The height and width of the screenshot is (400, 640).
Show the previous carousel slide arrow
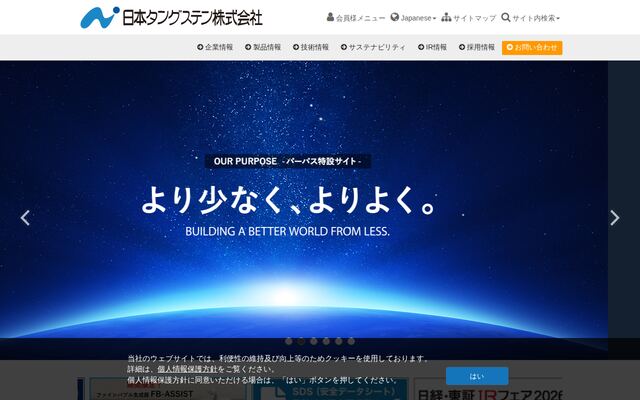[x=25, y=218]
